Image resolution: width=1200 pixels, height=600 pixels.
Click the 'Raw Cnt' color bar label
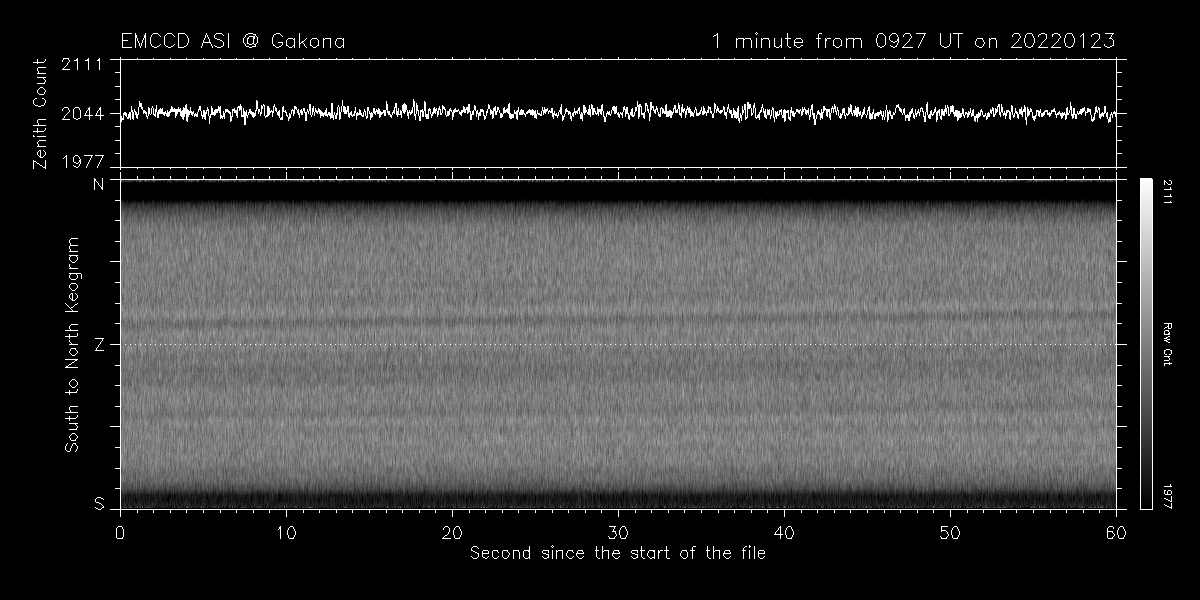click(x=1167, y=344)
